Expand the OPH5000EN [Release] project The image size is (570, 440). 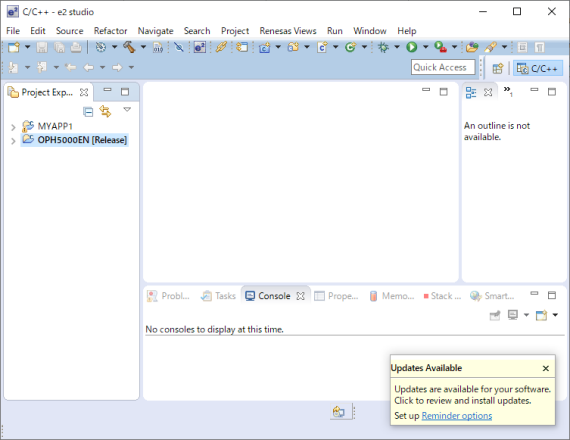pos(13,141)
